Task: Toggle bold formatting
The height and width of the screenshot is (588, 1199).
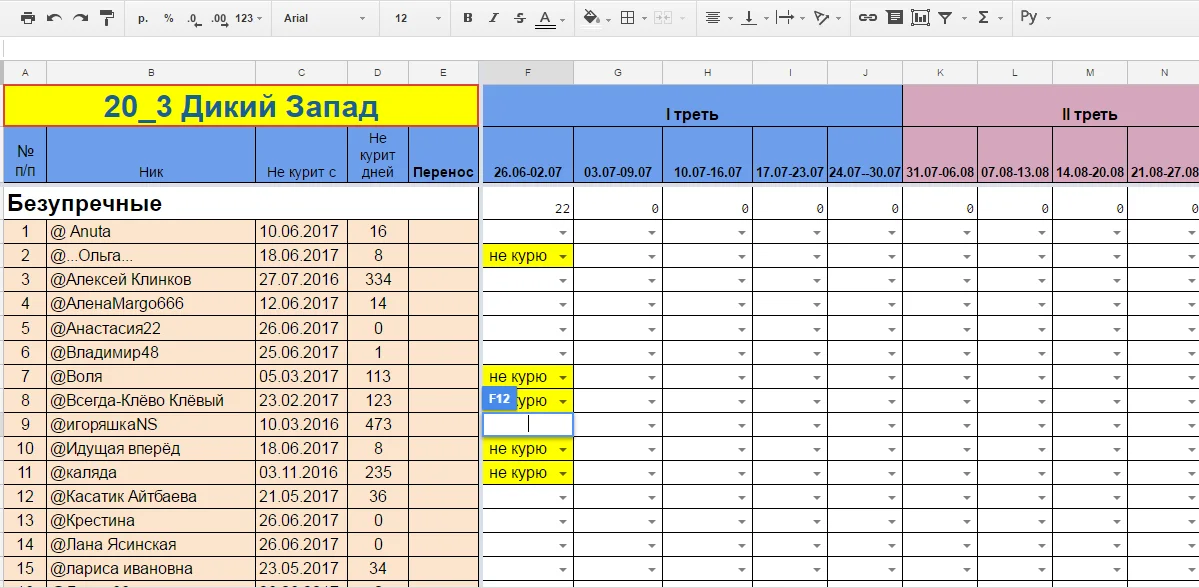Action: (467, 18)
